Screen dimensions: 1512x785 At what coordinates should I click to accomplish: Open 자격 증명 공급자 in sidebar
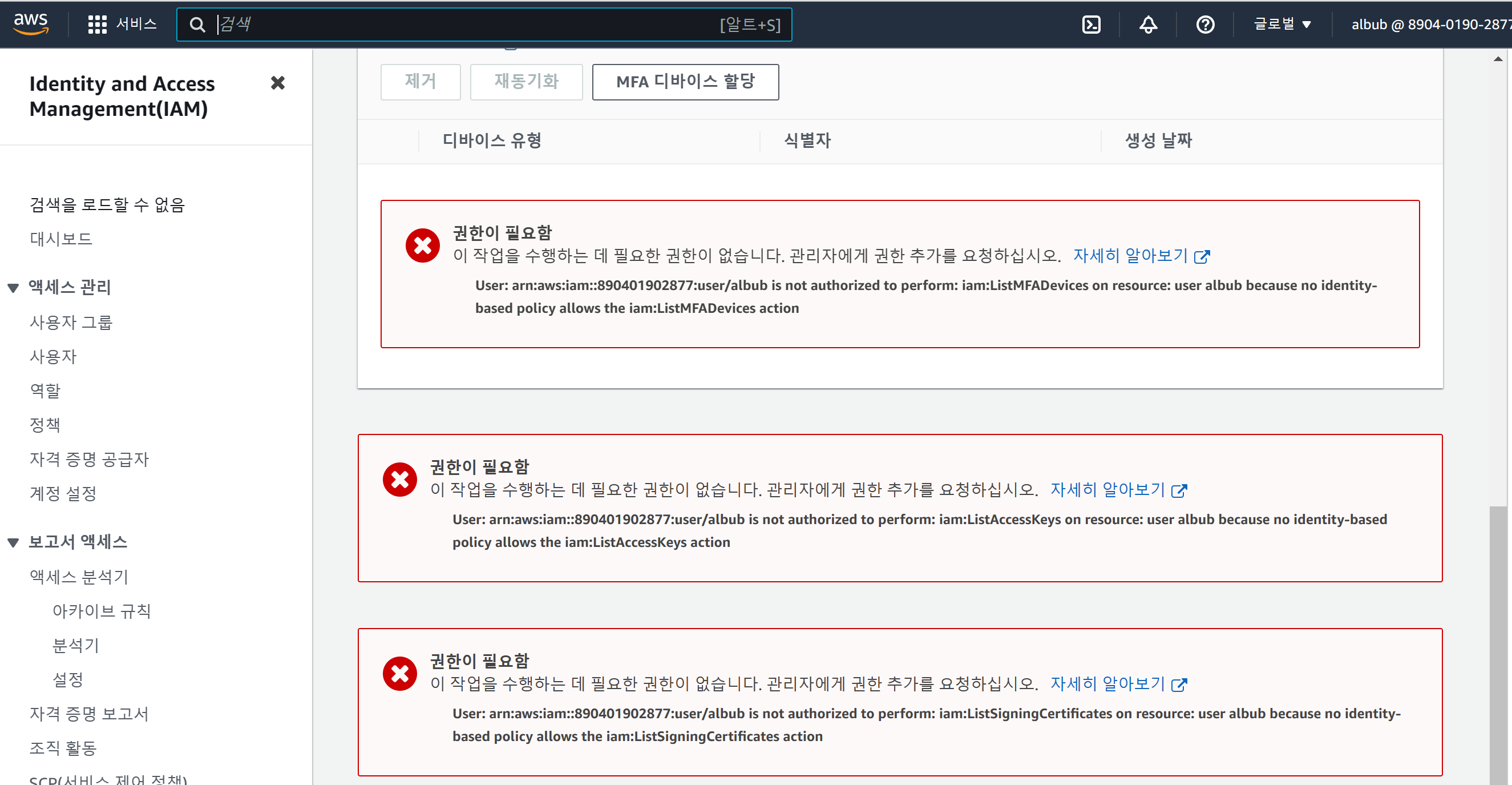pyautogui.click(x=89, y=459)
